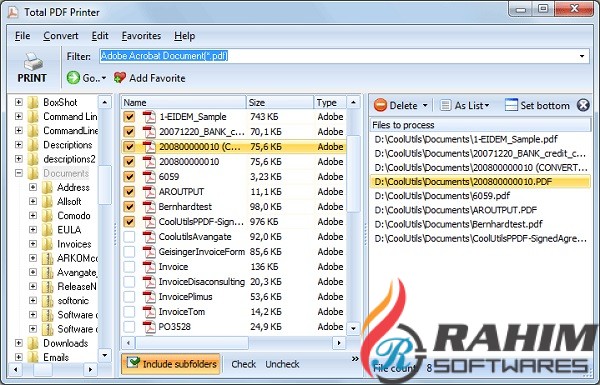
Task: Click the As List view icon
Action: click(445, 105)
